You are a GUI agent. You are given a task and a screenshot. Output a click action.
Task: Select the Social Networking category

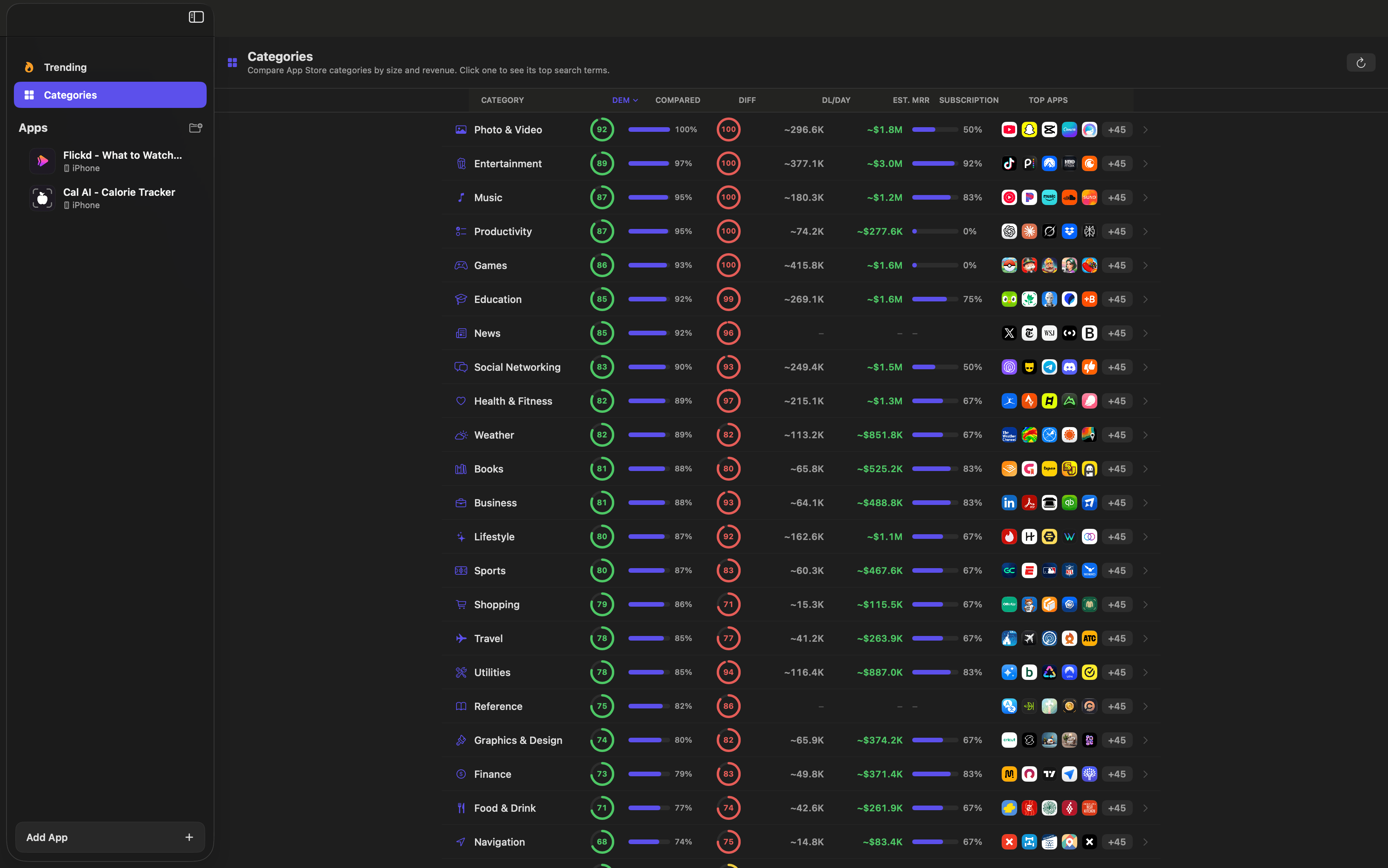pos(800,367)
